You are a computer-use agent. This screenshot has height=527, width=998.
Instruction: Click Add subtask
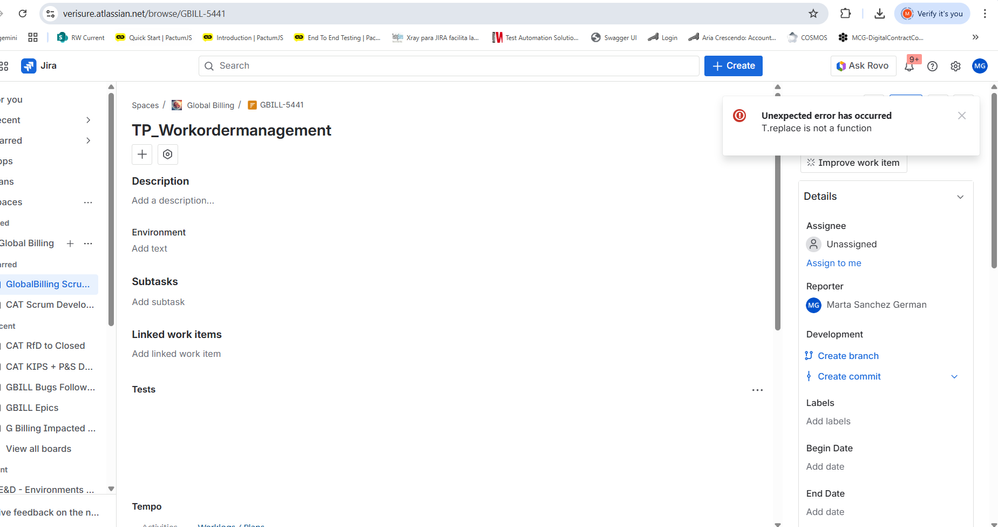[x=158, y=302]
